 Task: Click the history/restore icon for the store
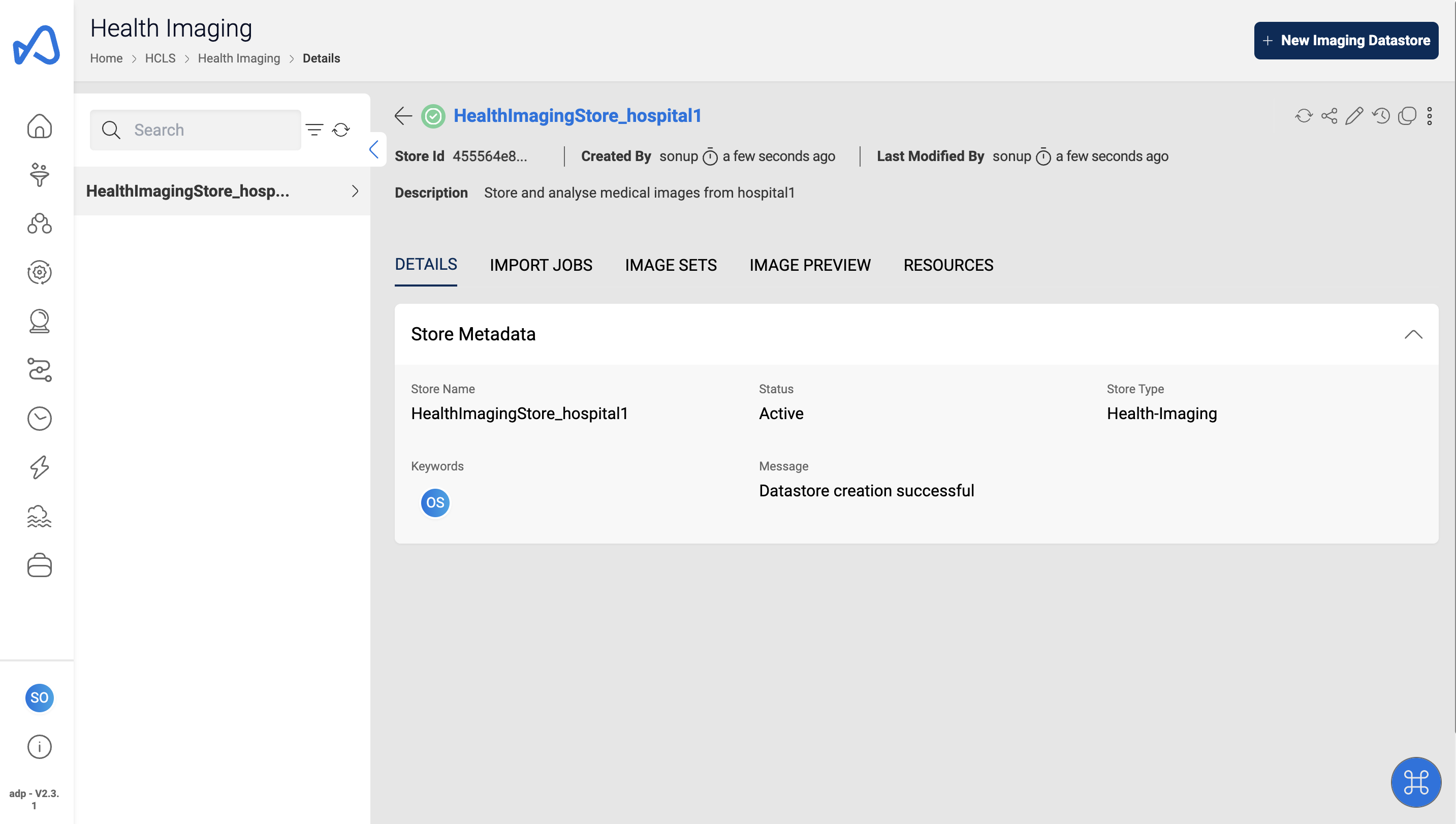(x=1381, y=115)
